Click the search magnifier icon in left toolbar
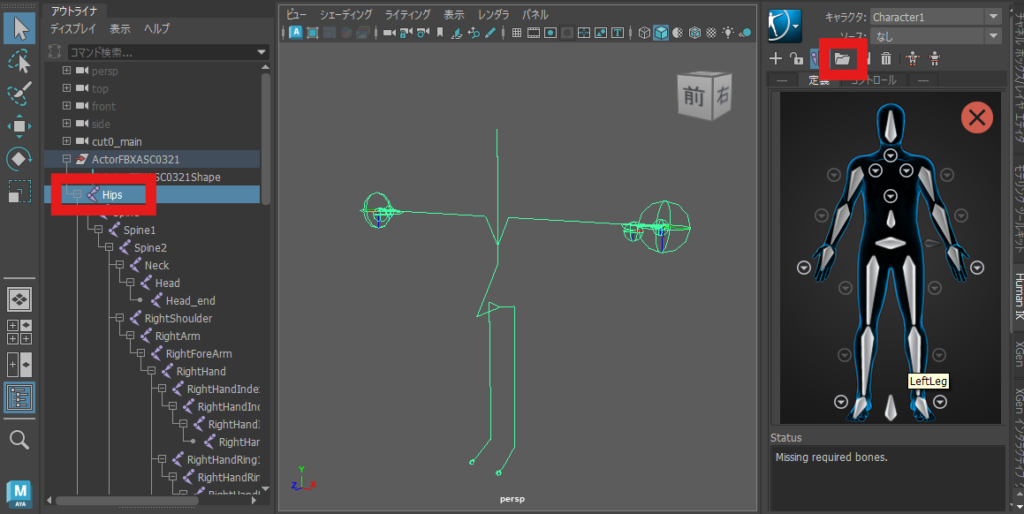Image resolution: width=1024 pixels, height=514 pixels. 20,439
